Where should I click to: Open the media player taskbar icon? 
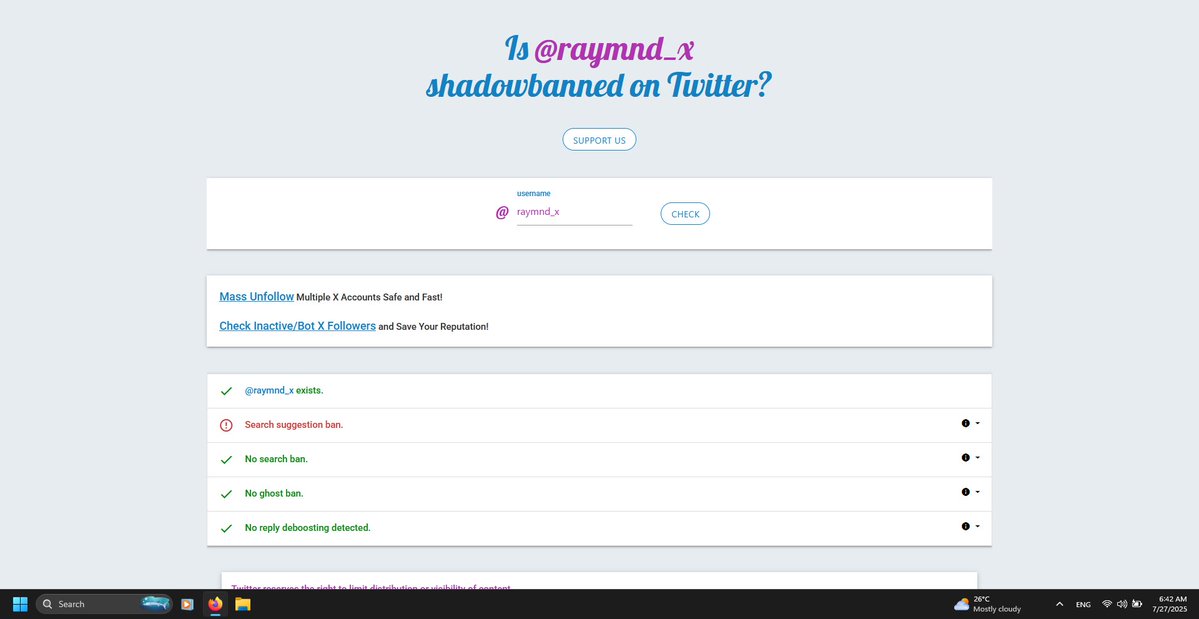(187, 604)
